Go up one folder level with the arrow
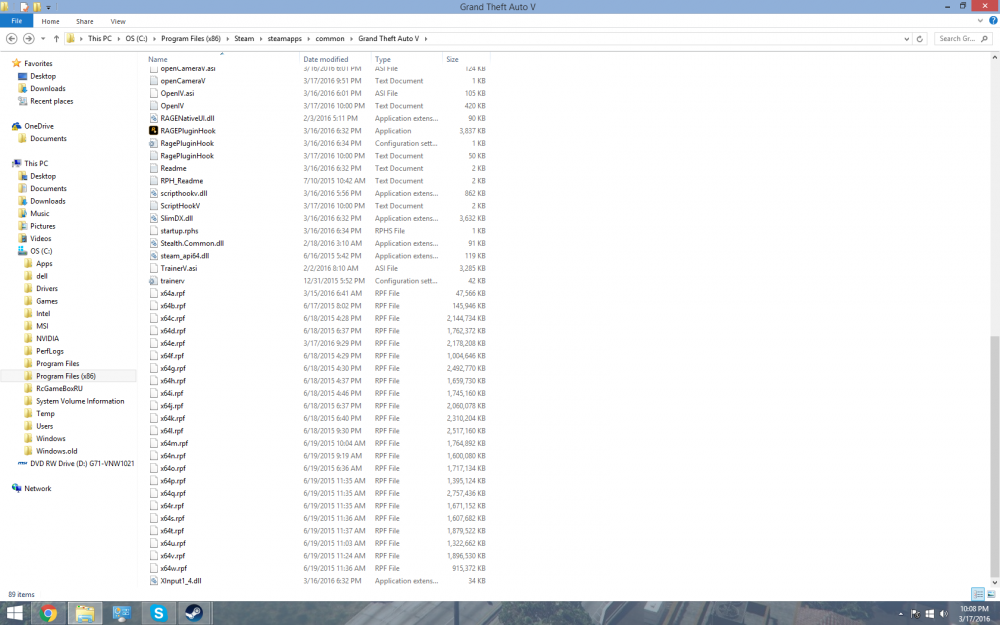The width and height of the screenshot is (1000, 625). pyautogui.click(x=57, y=40)
